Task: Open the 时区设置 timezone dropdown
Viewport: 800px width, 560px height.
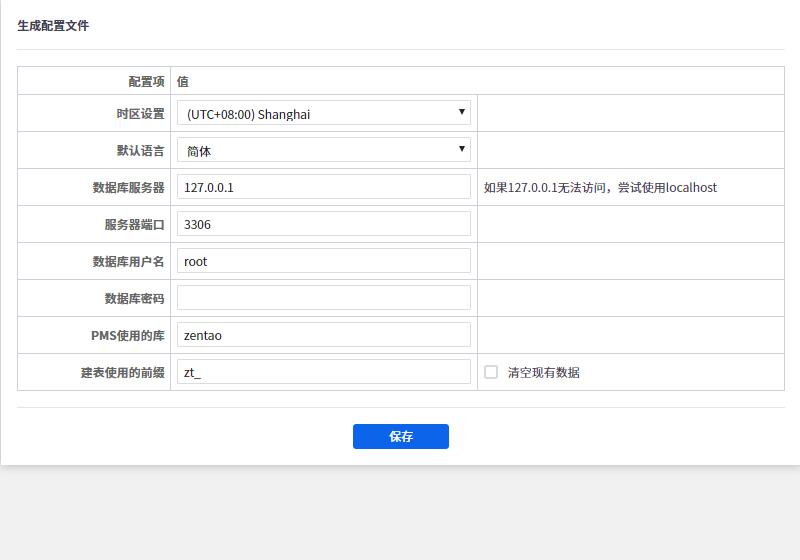Action: [323, 113]
